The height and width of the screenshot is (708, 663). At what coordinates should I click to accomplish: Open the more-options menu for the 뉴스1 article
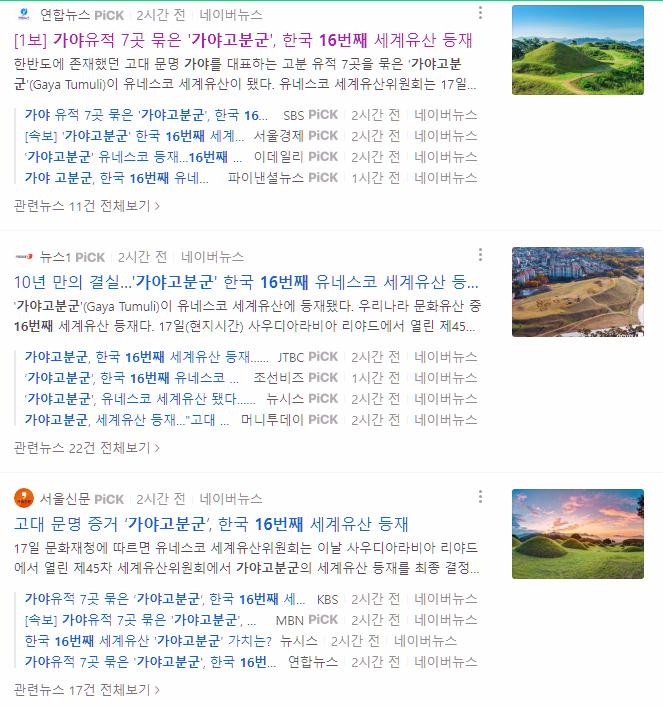pyautogui.click(x=480, y=255)
